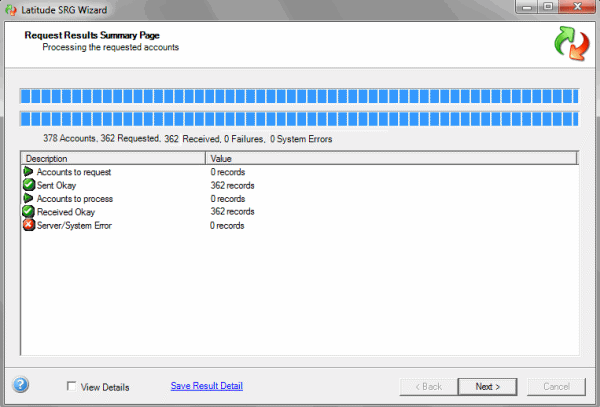The width and height of the screenshot is (600, 407).
Task: Click the disabled Back button
Action: [429, 387]
